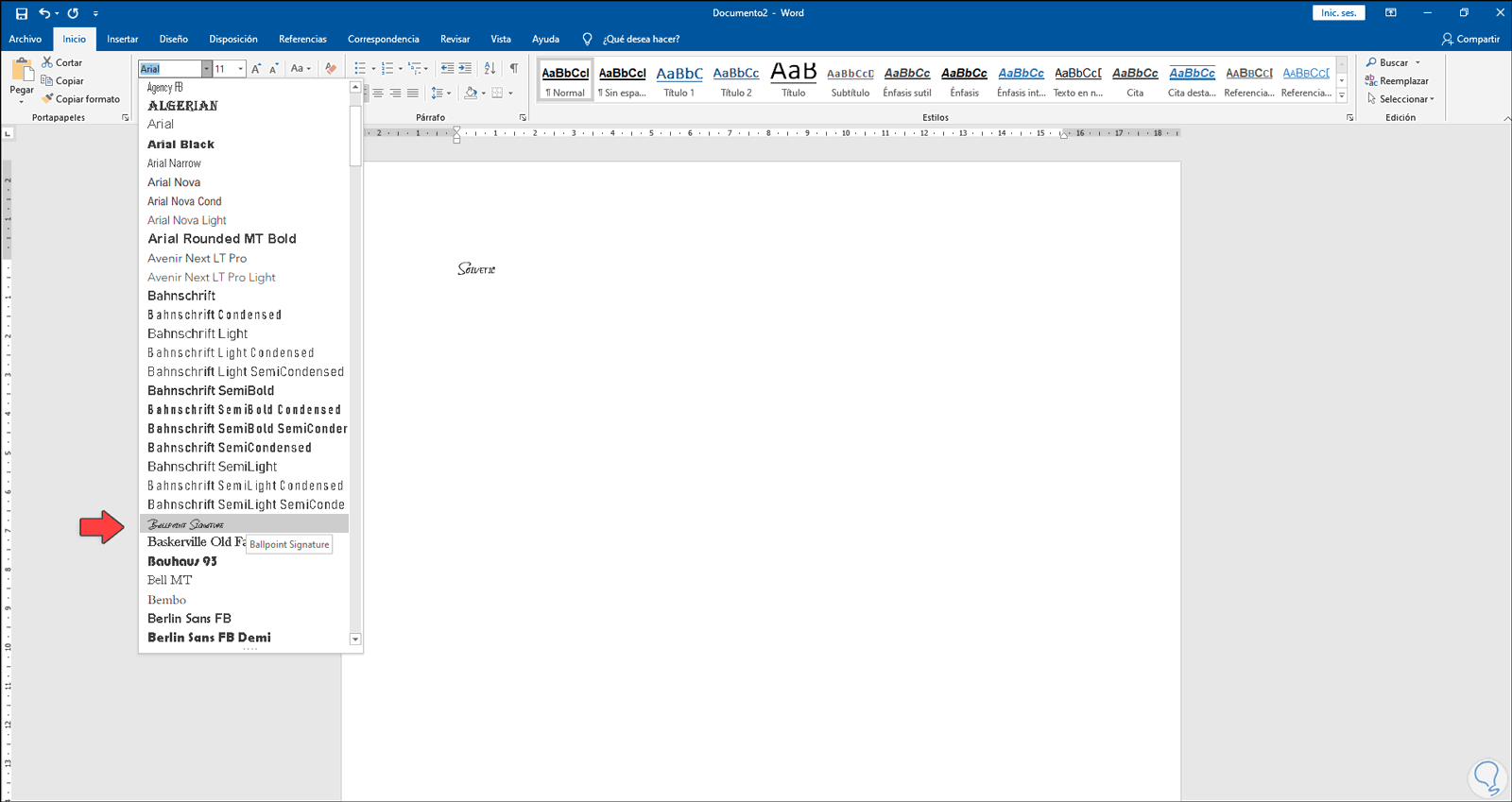Switch to the Correspondencia tab
The image size is (1512, 802).
(384, 39)
